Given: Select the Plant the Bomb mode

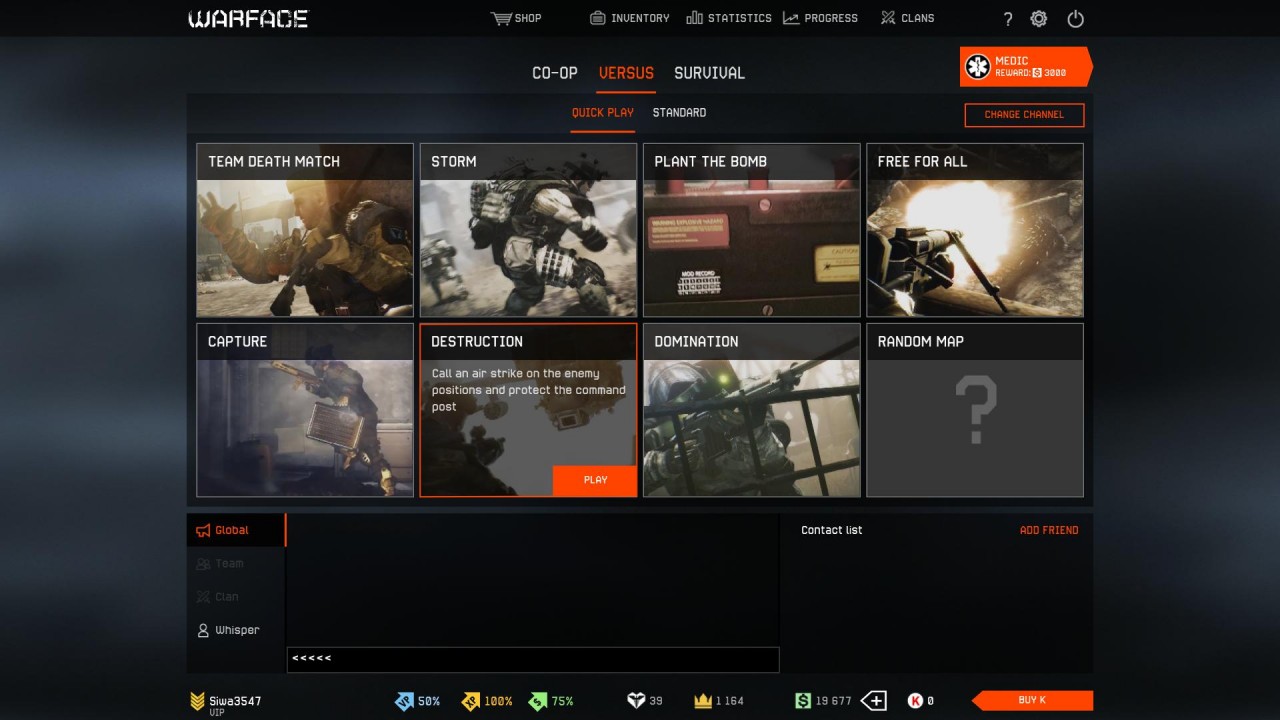Looking at the screenshot, I should click(x=751, y=230).
